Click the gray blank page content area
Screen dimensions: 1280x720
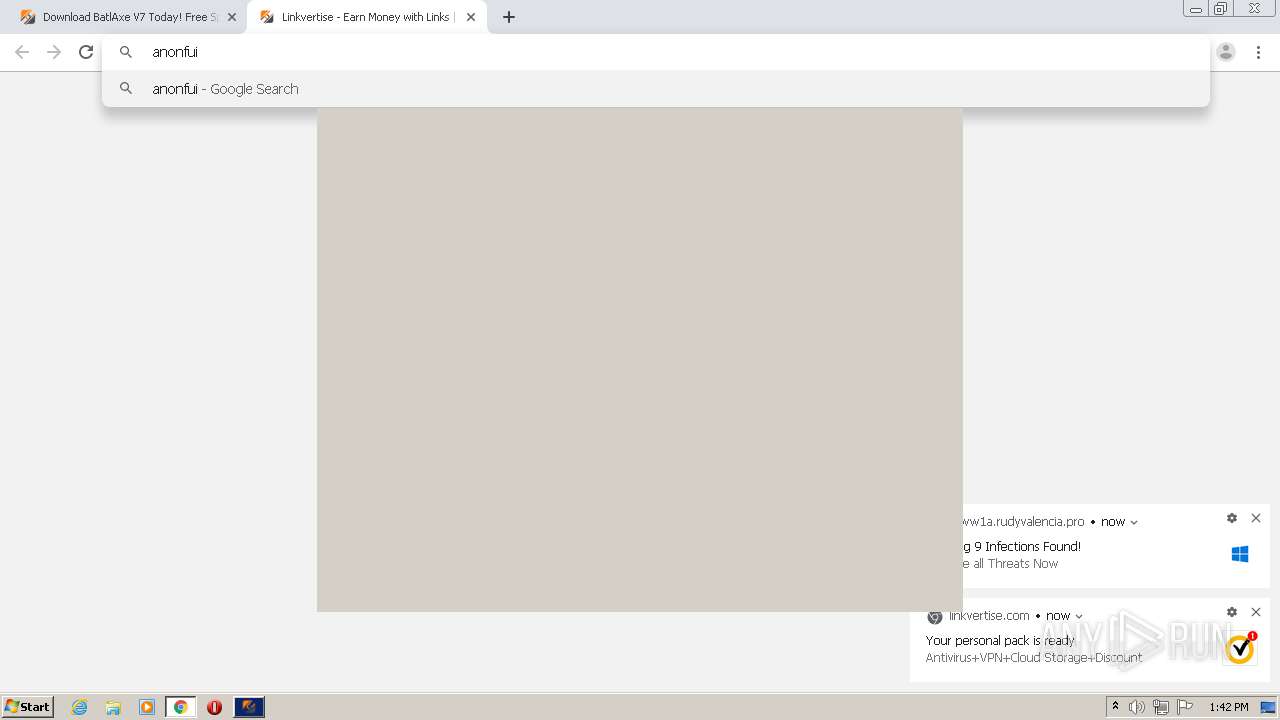pyautogui.click(x=640, y=360)
